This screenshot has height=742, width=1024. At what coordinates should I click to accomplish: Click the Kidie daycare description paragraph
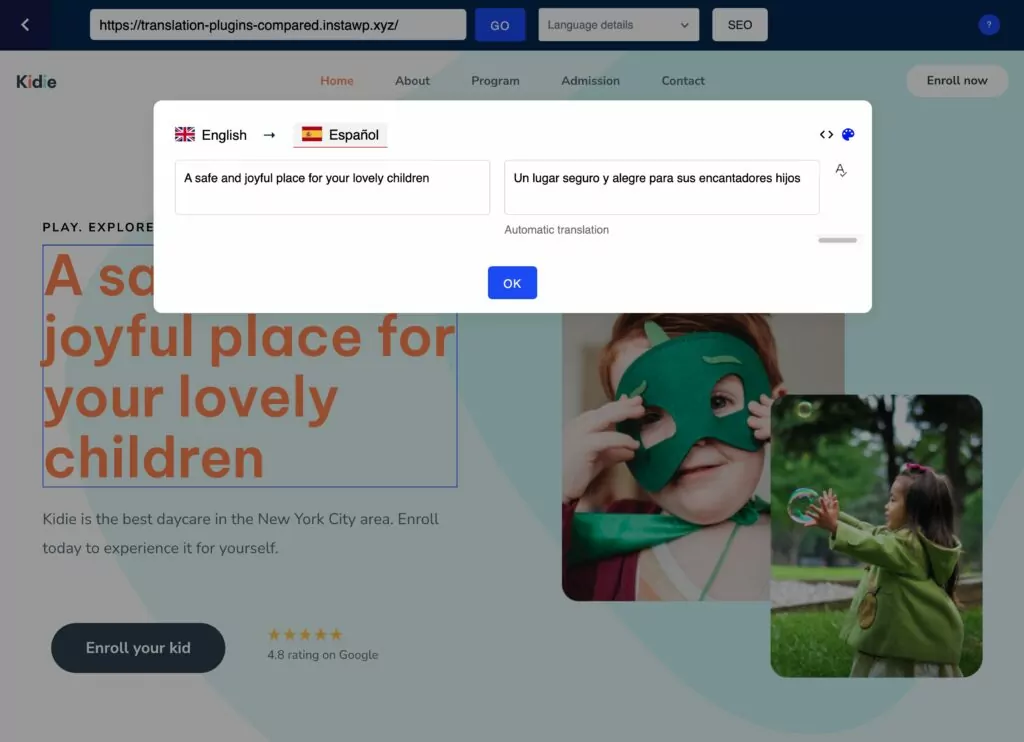[x=240, y=534]
